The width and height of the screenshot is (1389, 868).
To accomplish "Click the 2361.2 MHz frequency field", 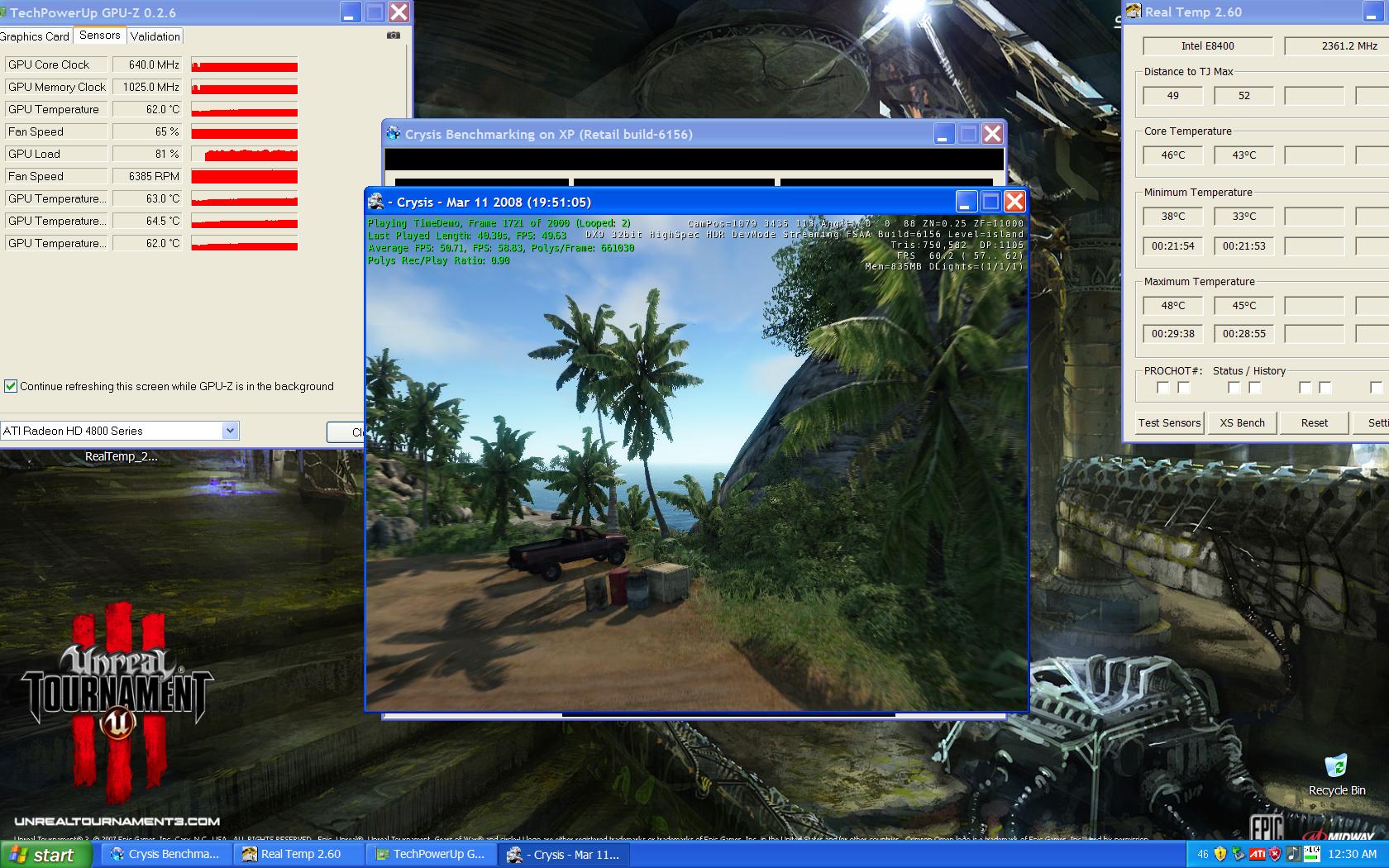I will click(x=1336, y=46).
